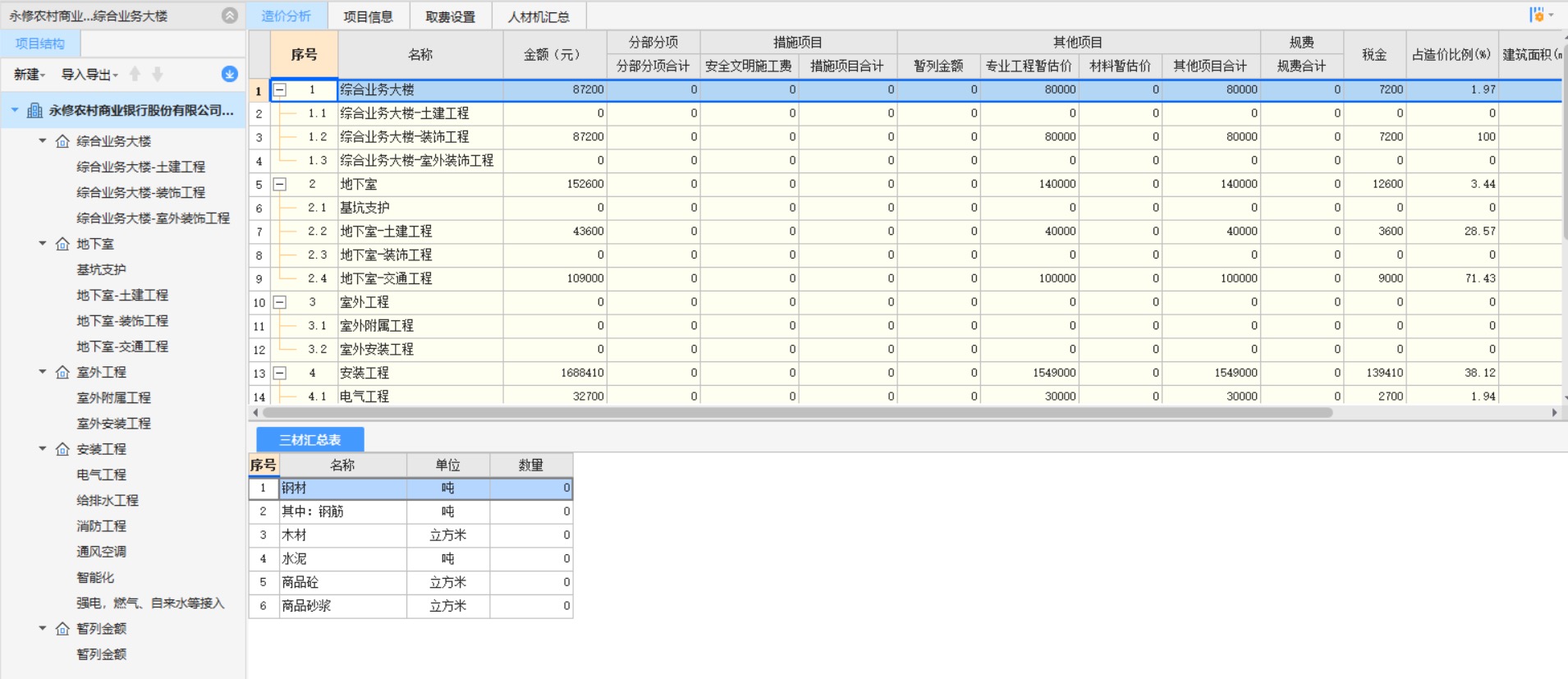Select 地下室-土建工程 in tree
The height and width of the screenshot is (679, 1568).
click(122, 295)
